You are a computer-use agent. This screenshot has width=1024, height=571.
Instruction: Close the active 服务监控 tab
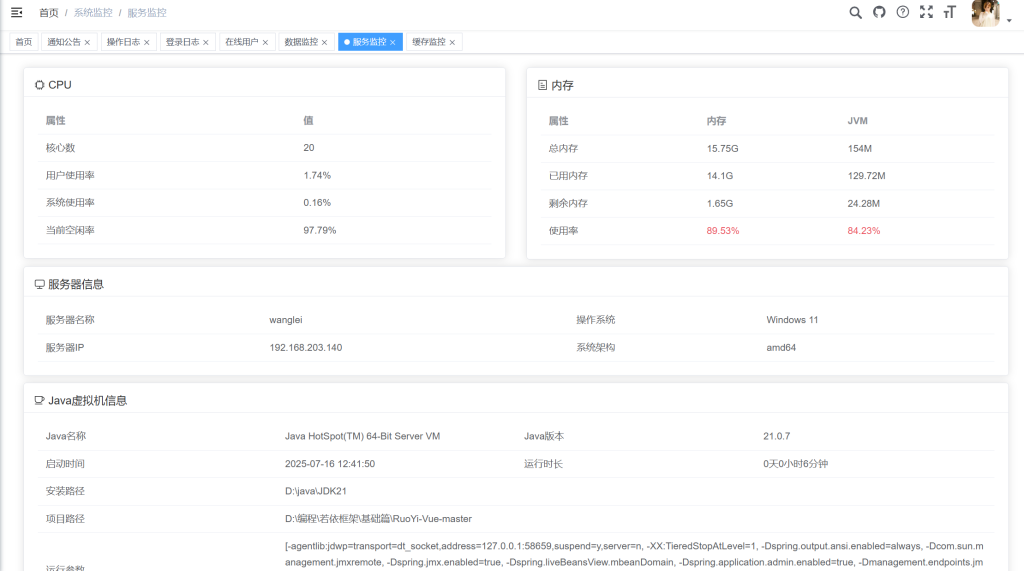[393, 43]
